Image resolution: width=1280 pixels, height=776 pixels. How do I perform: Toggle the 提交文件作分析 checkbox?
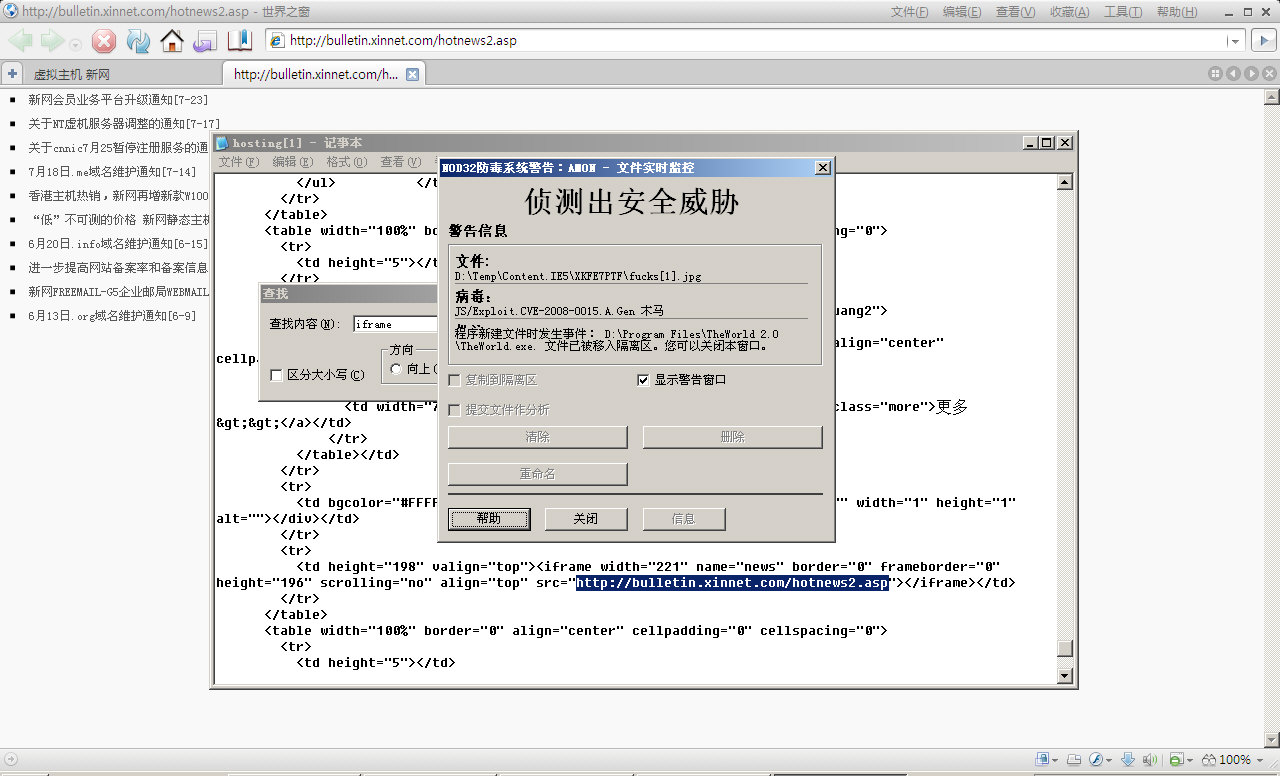click(455, 410)
